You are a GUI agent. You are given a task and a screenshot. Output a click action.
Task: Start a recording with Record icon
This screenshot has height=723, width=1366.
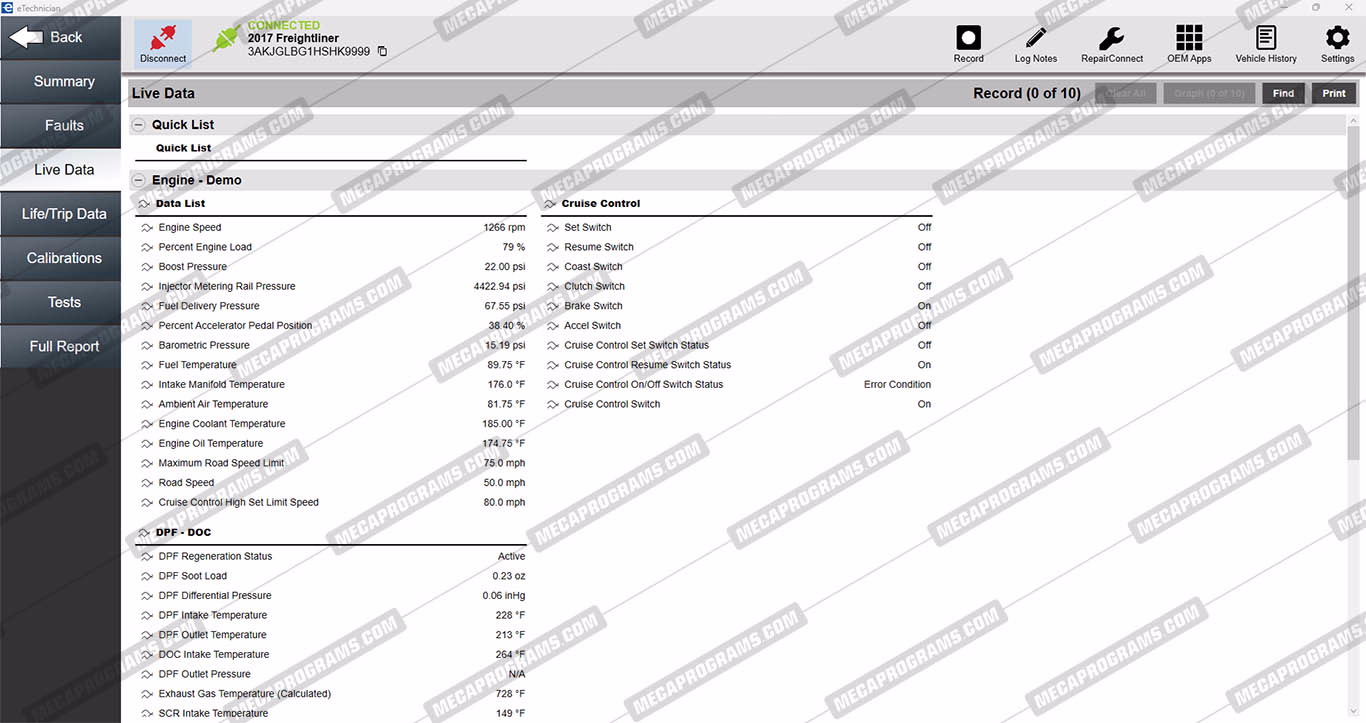[968, 38]
